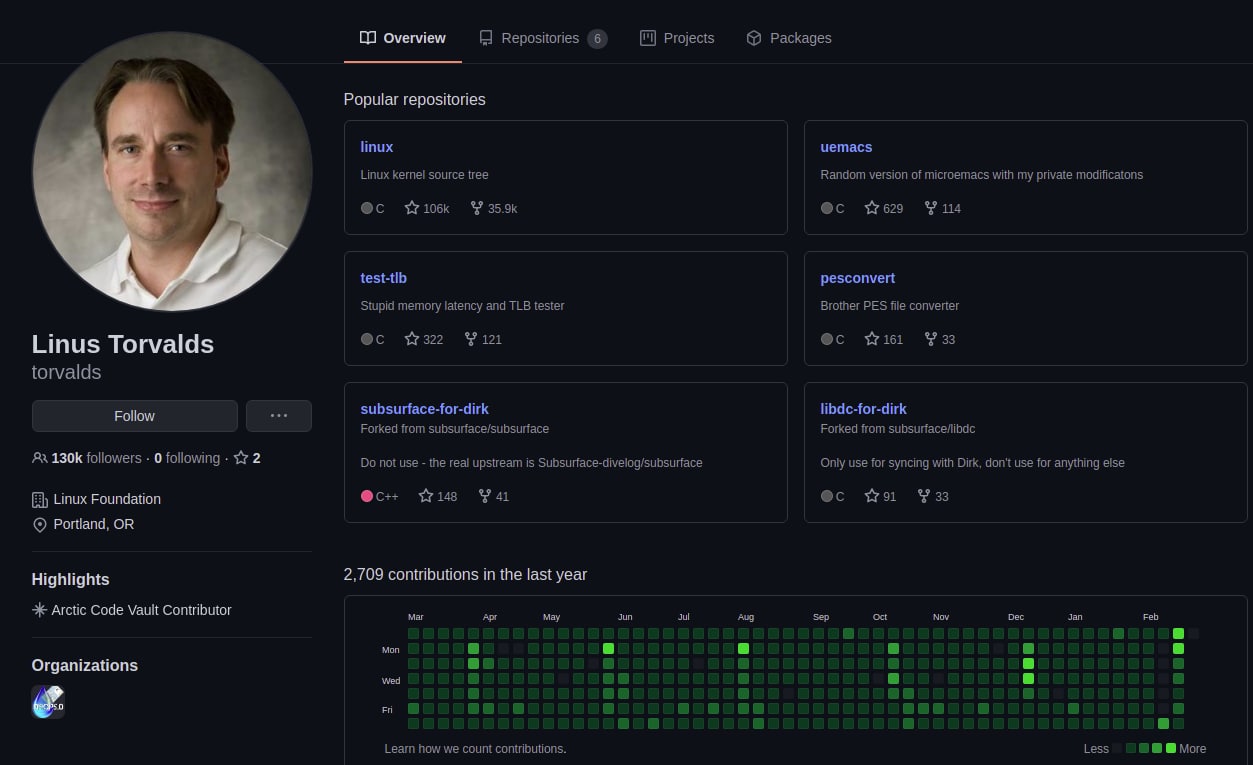Open the linux repository
The image size is (1253, 765).
(377, 147)
